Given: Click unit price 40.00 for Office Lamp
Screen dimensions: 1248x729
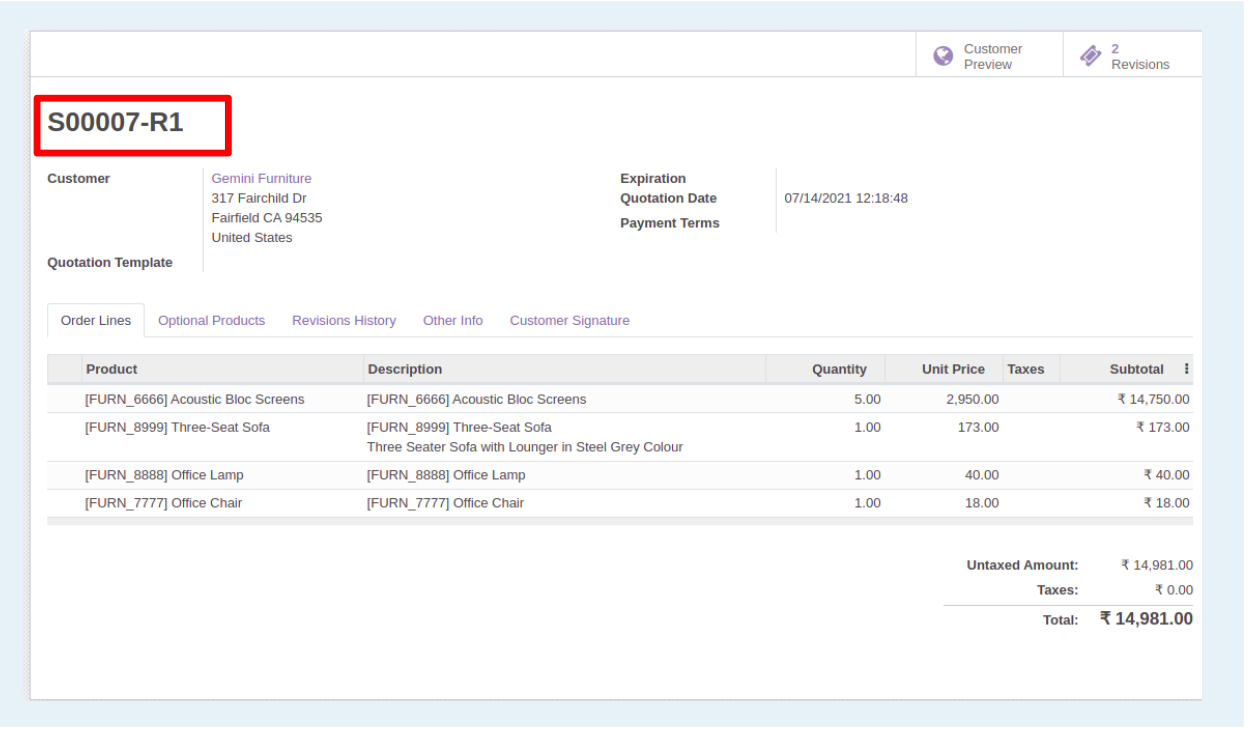Looking at the screenshot, I should coord(982,475).
